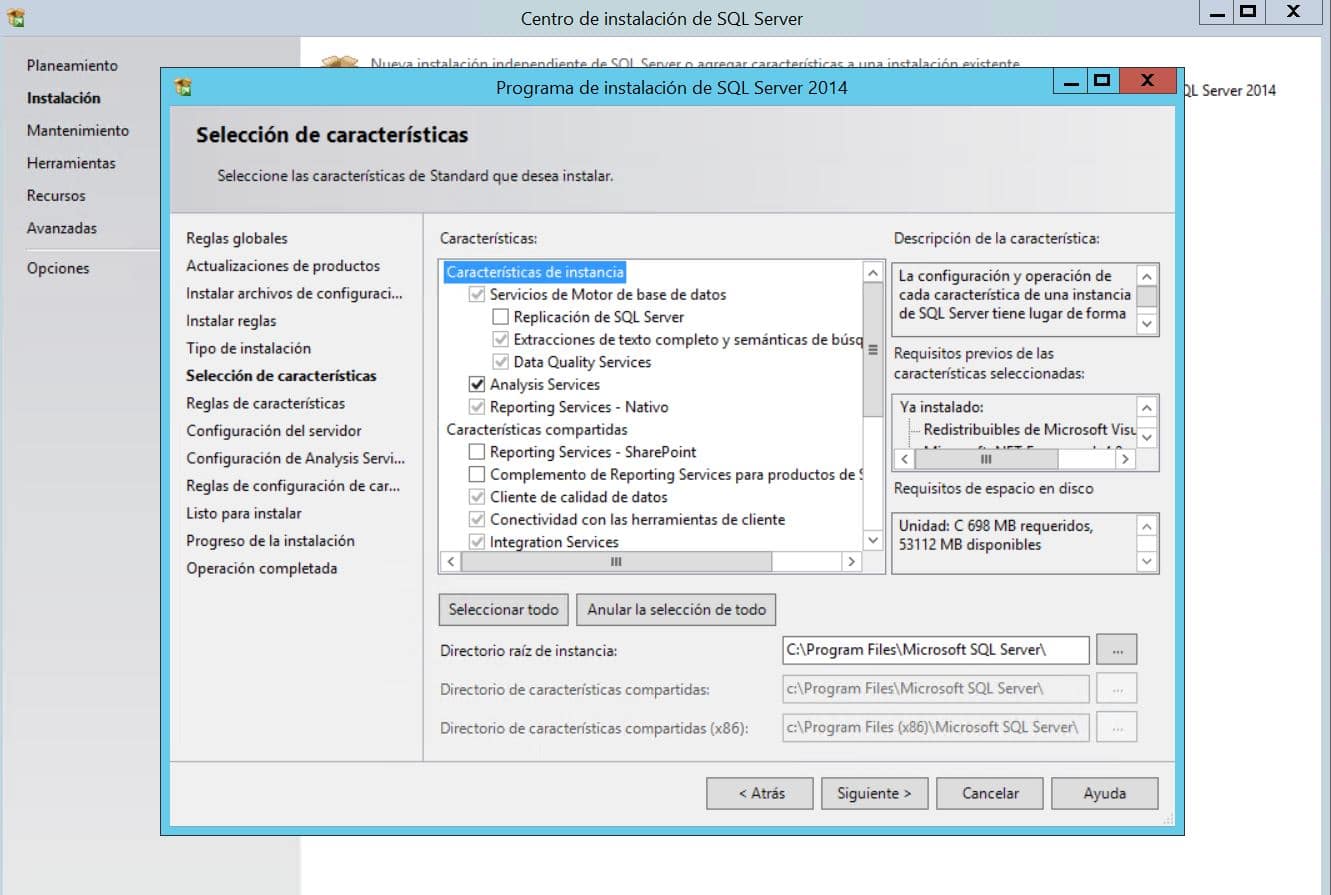Toggle Conectividad con las herramientas de cliente checkbox
Viewport: 1331px width, 895px height.
pyautogui.click(x=477, y=520)
